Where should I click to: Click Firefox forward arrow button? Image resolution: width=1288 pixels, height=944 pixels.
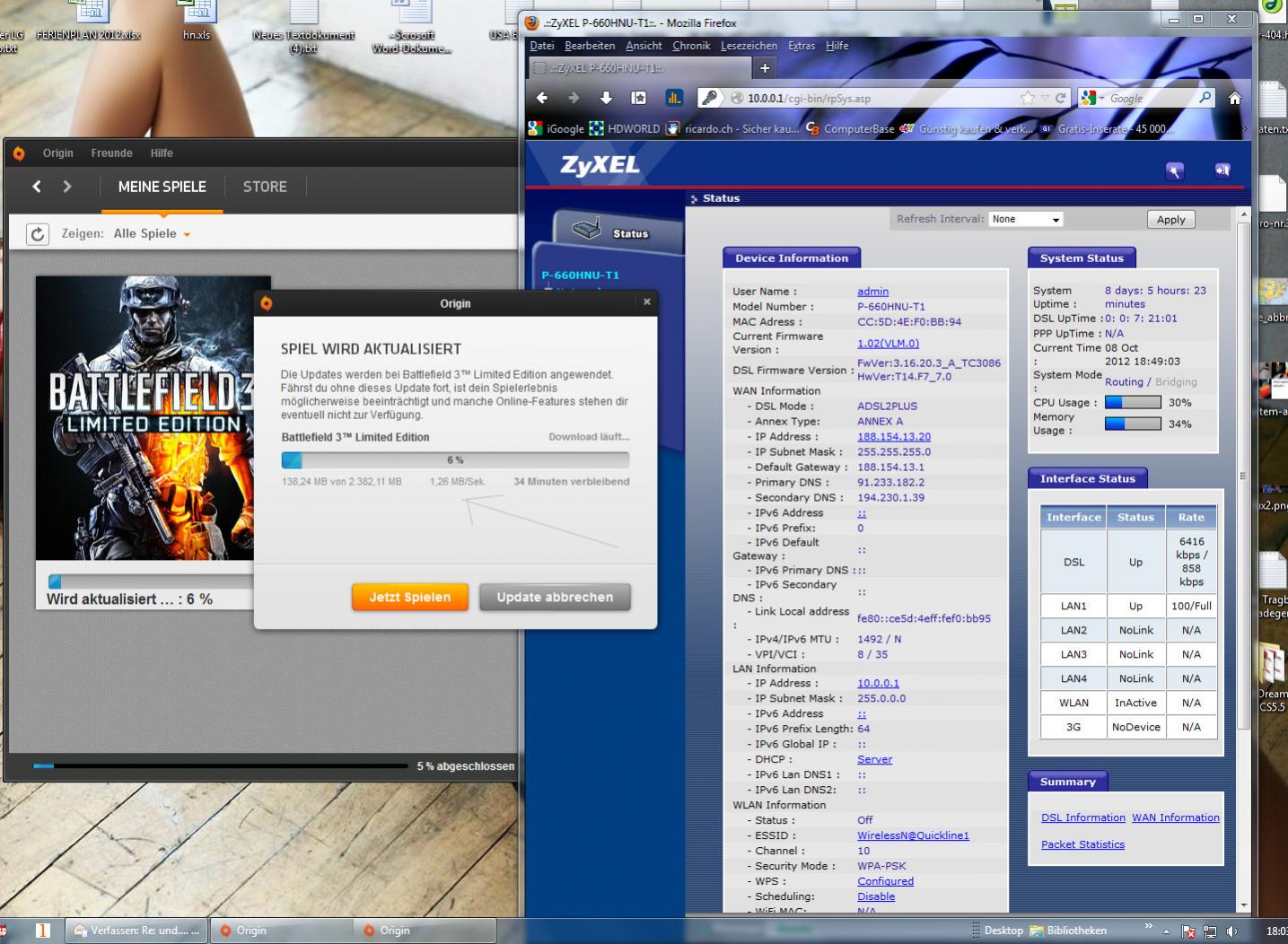coord(574,98)
